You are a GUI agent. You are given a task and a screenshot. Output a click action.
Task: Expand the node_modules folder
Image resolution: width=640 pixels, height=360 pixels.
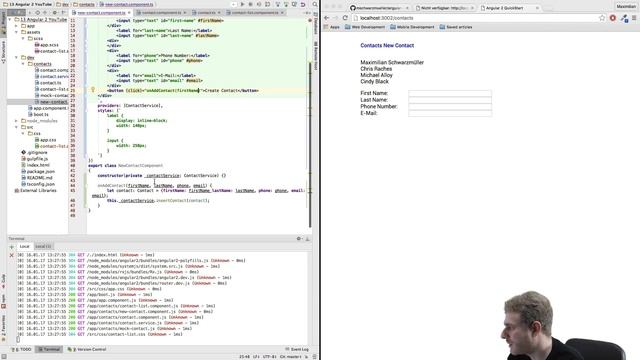point(17,121)
